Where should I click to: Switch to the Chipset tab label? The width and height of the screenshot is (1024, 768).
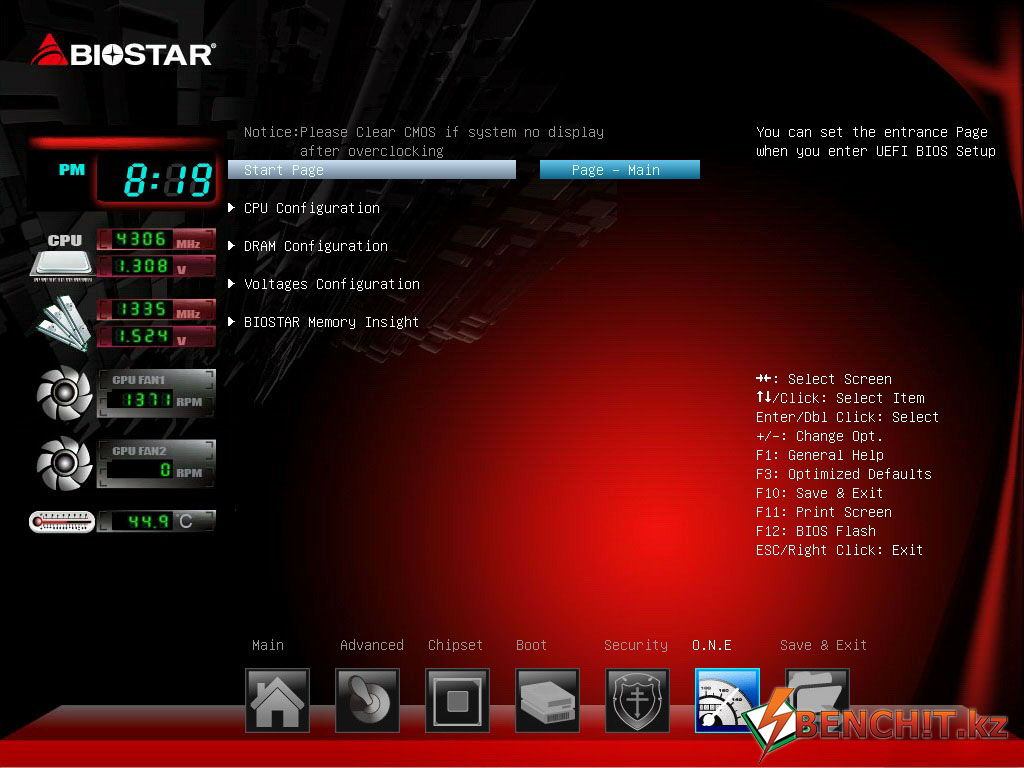(x=455, y=645)
